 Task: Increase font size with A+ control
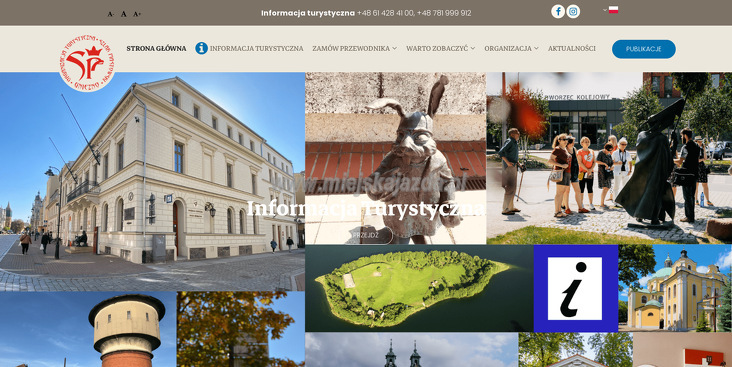[x=137, y=14]
